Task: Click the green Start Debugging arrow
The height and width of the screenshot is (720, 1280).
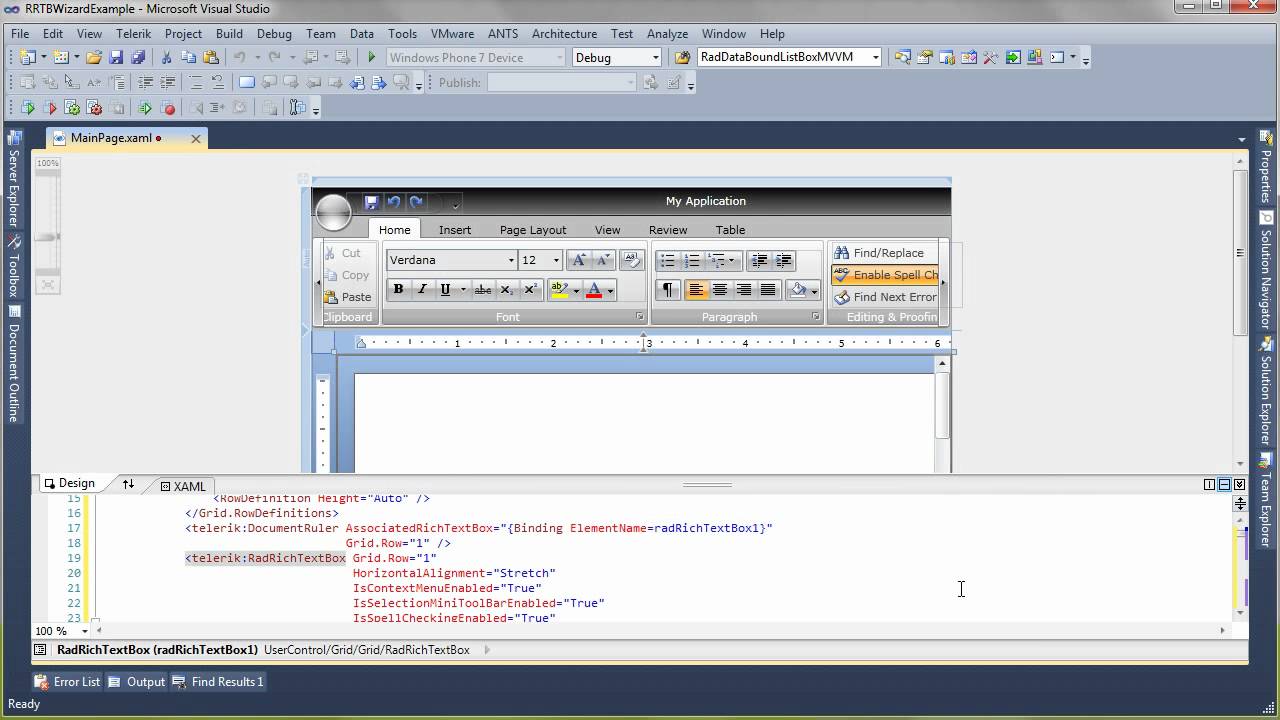Action: point(371,58)
